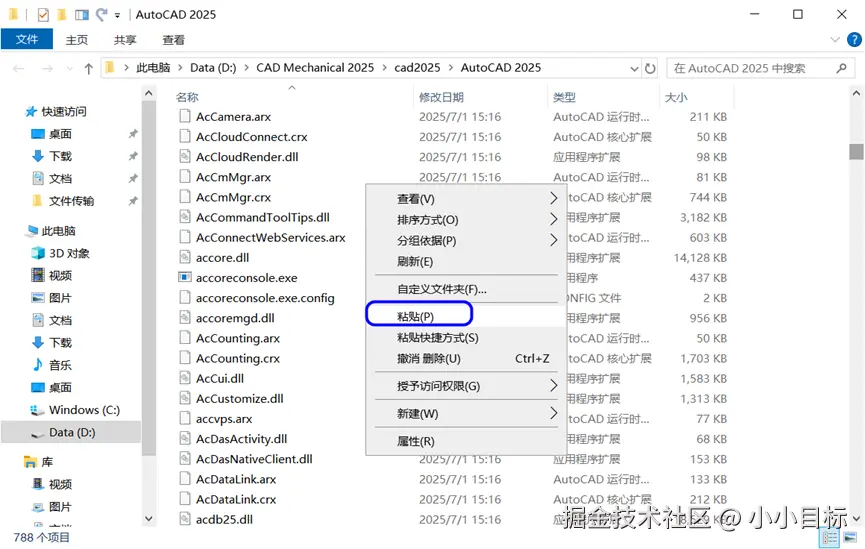Screen dimensions: 865x549
Task: Sort by the 名称 column header
Action: (x=187, y=98)
